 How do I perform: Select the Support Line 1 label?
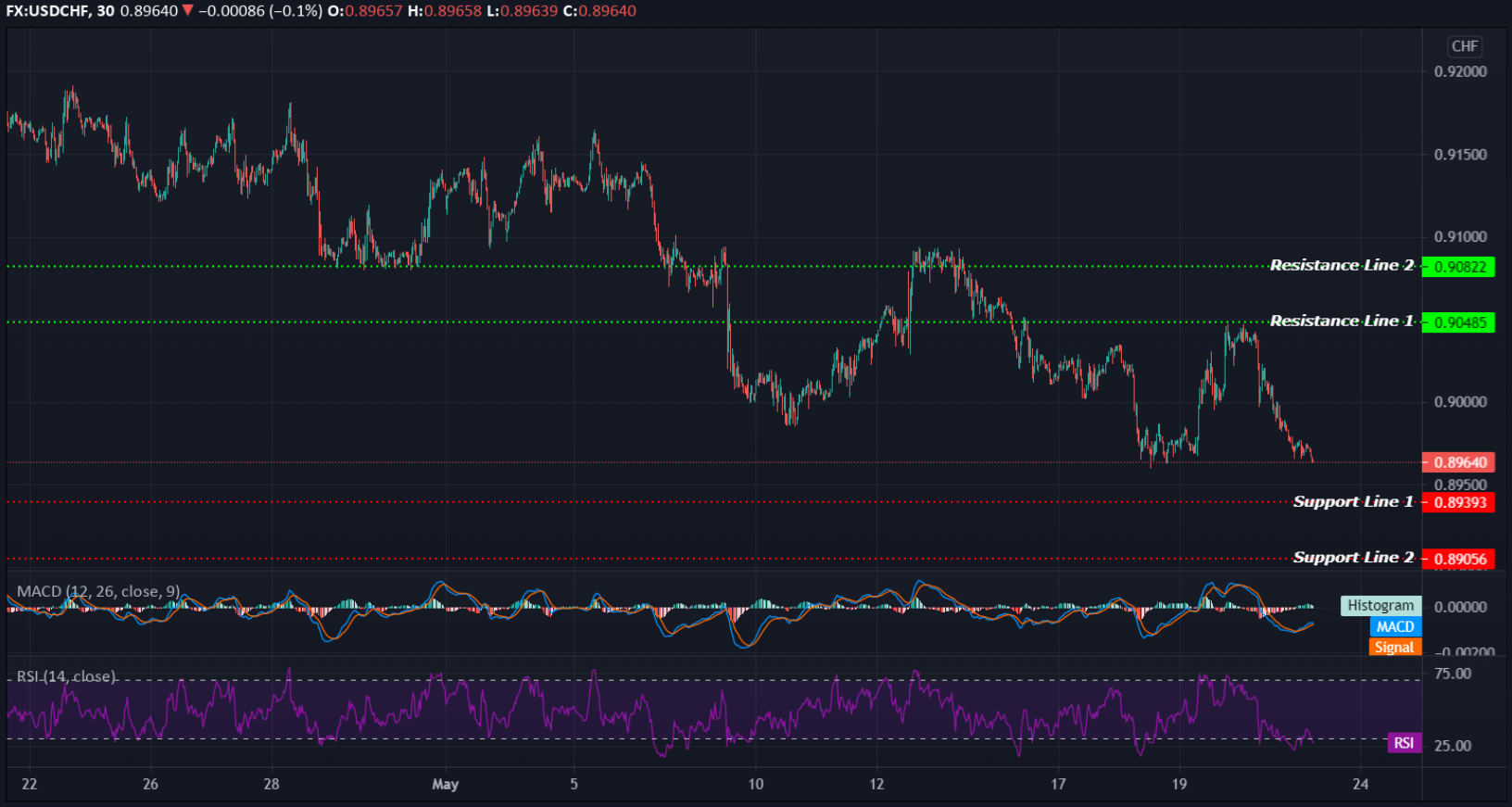[x=1354, y=501]
